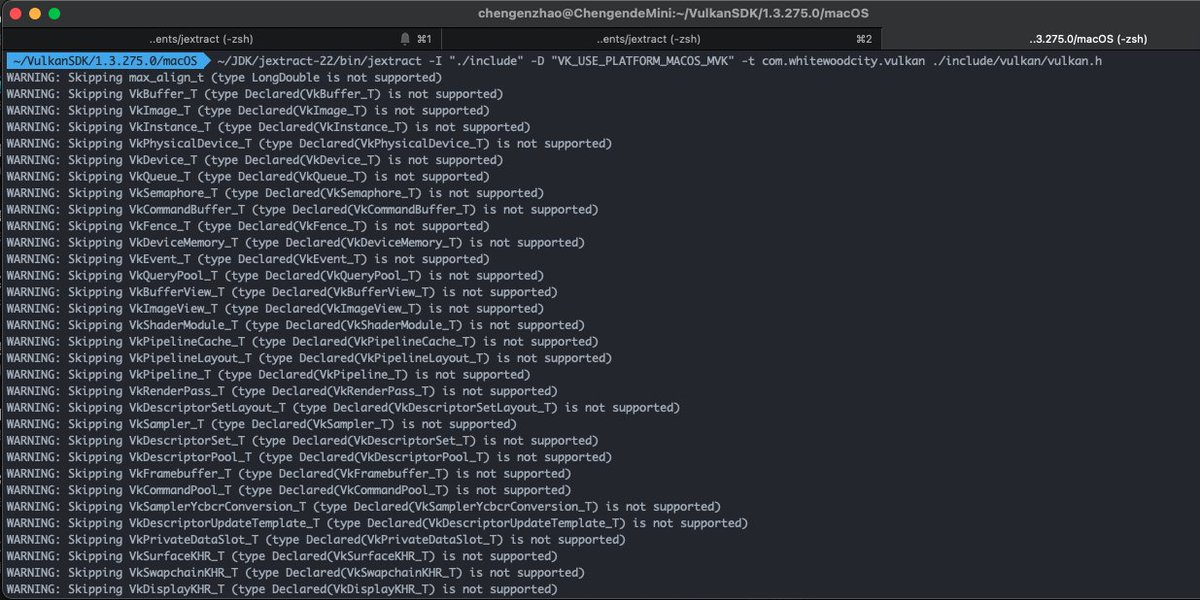Click the warning line for VkDescriptorPool_T
1200x600 pixels.
click(x=301, y=457)
